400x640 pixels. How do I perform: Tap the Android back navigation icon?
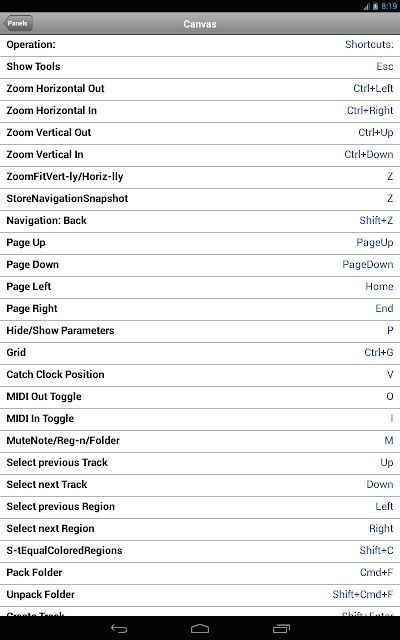(119, 629)
